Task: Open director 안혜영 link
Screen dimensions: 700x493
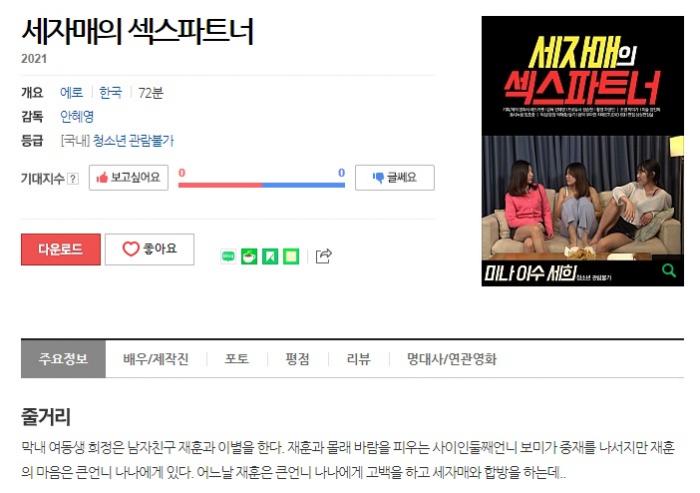Action: point(77,117)
